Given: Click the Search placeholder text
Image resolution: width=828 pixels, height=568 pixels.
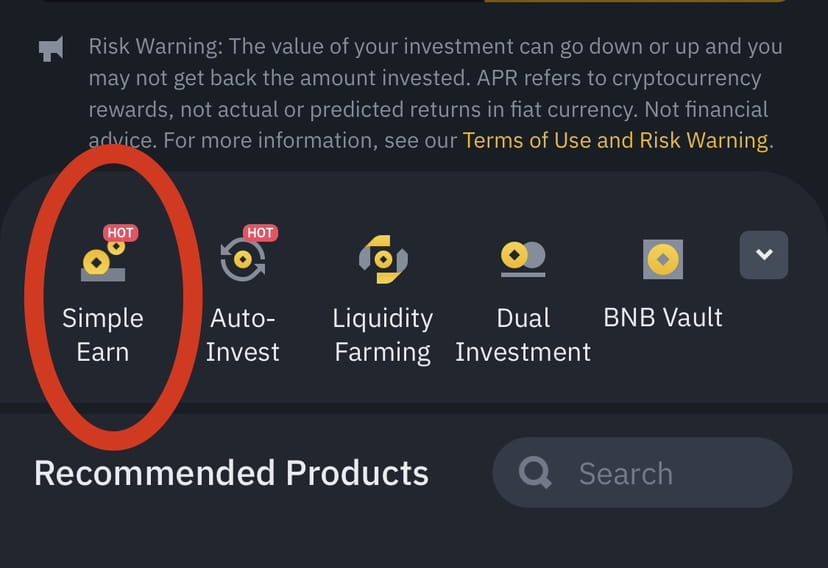Looking at the screenshot, I should click(x=625, y=473).
